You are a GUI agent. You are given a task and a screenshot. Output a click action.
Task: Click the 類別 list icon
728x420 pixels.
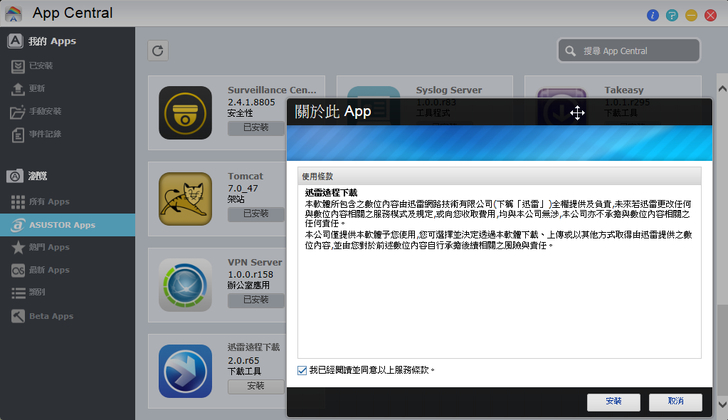(x=18, y=292)
